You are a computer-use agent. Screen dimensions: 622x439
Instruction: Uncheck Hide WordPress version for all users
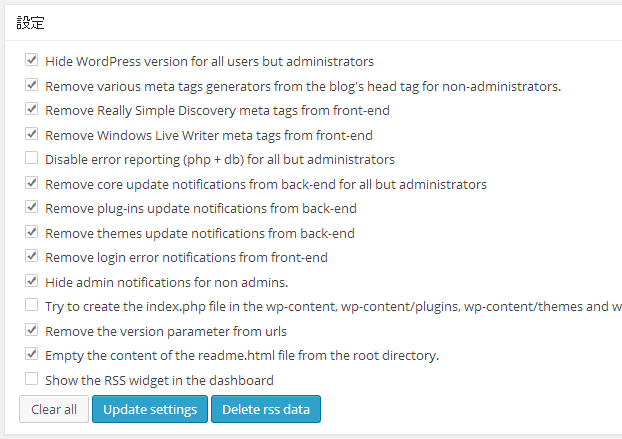(31, 60)
